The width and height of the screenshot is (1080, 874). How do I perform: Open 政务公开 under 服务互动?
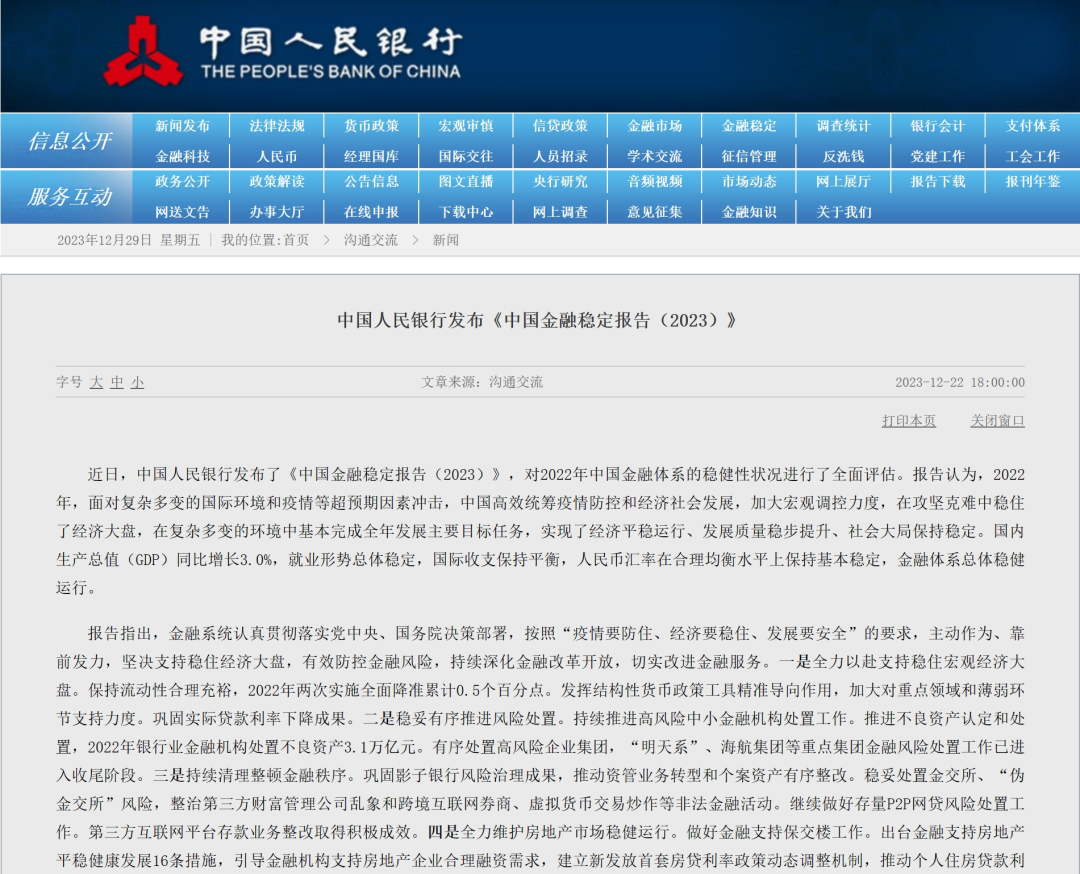point(183,182)
